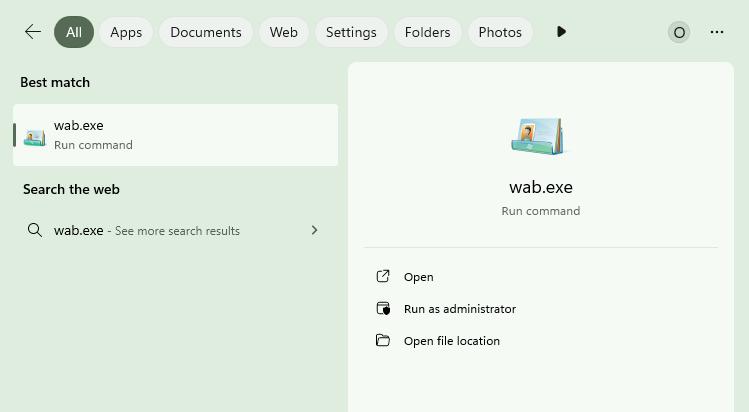Screen dimensions: 749x412
Task: Click 'See more search results' for wab.exe
Action: click(177, 231)
